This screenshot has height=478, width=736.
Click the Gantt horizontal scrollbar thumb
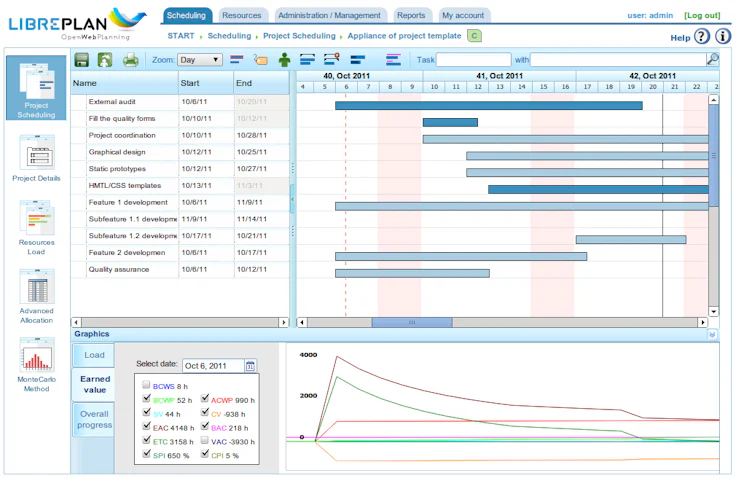click(412, 323)
